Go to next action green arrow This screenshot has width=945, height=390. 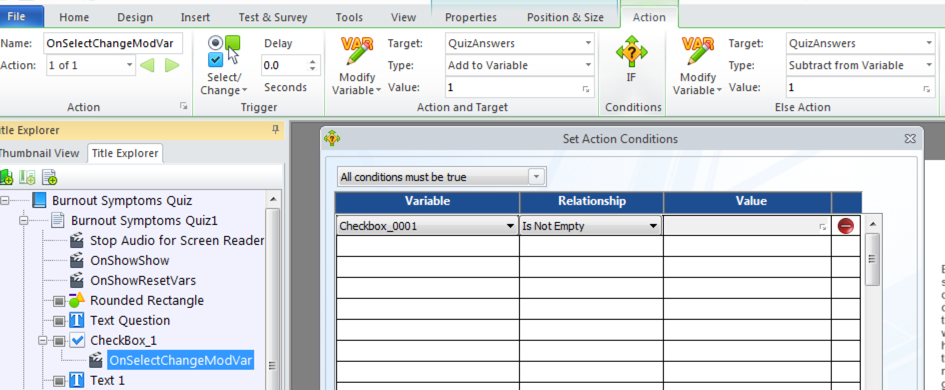pos(173,65)
